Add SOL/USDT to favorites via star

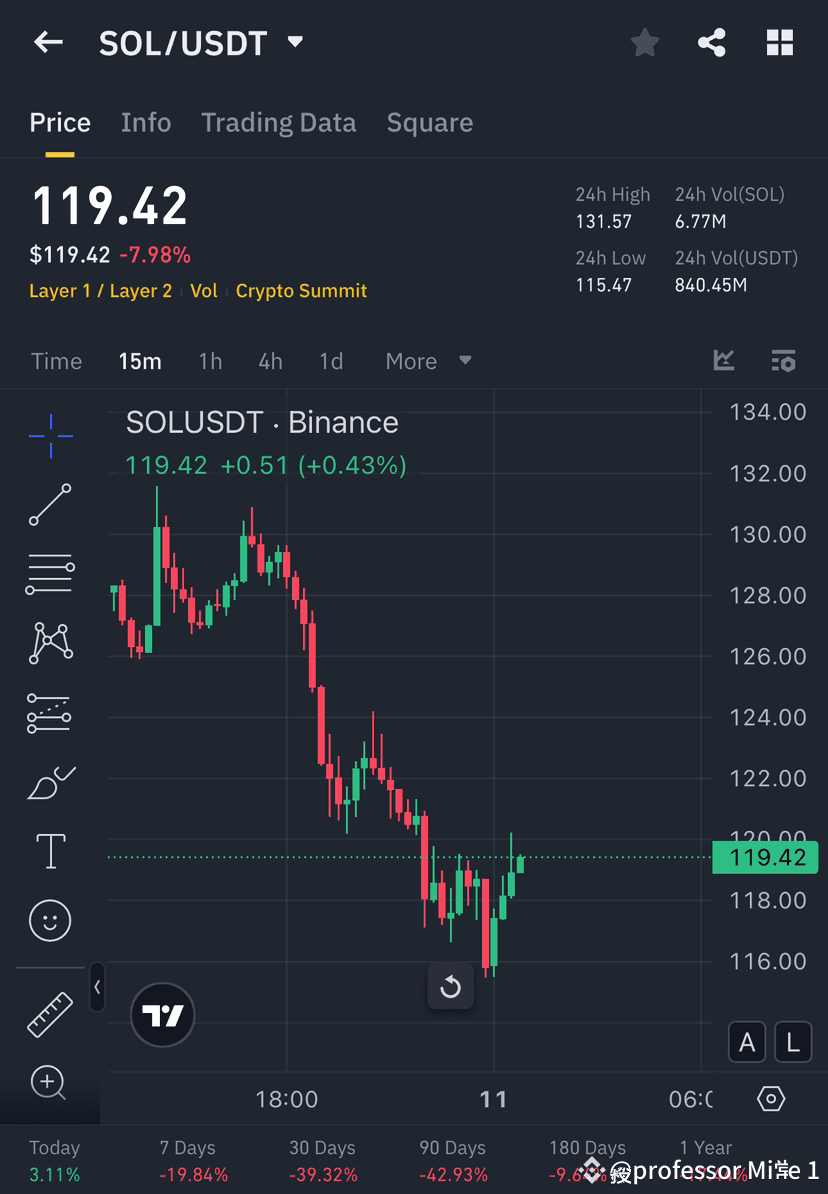point(644,42)
